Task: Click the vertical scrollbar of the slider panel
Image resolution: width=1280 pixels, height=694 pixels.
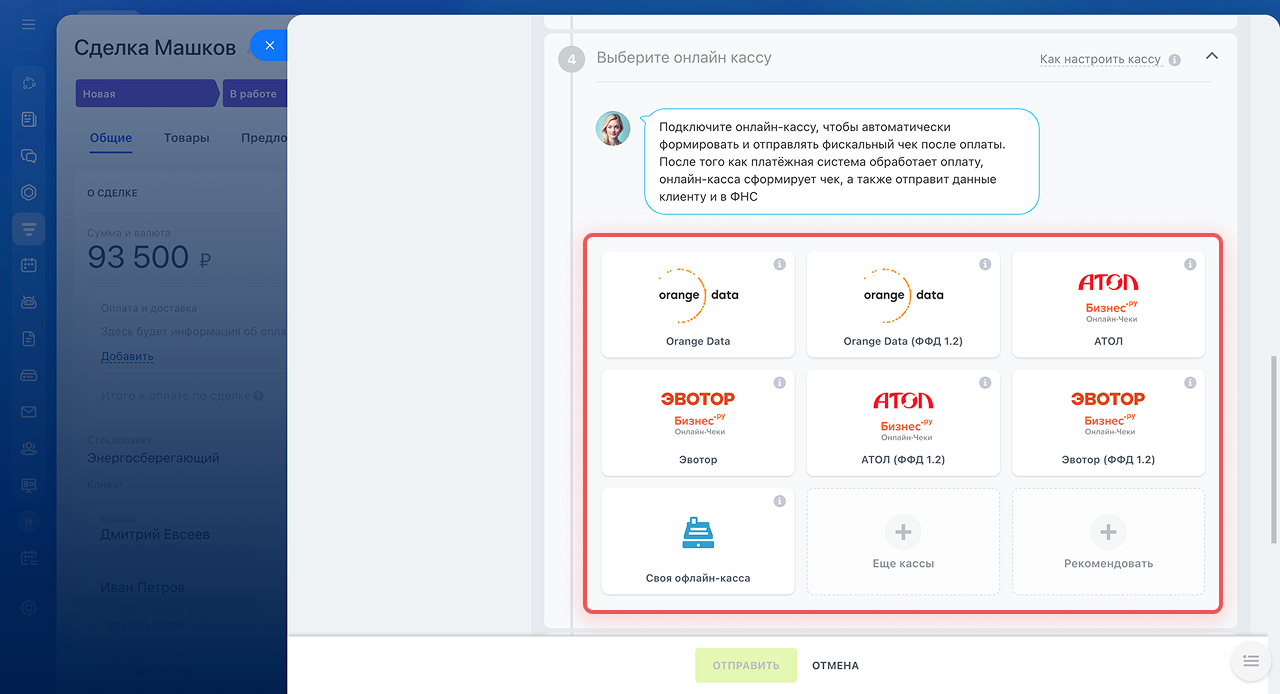Action: point(1274,449)
